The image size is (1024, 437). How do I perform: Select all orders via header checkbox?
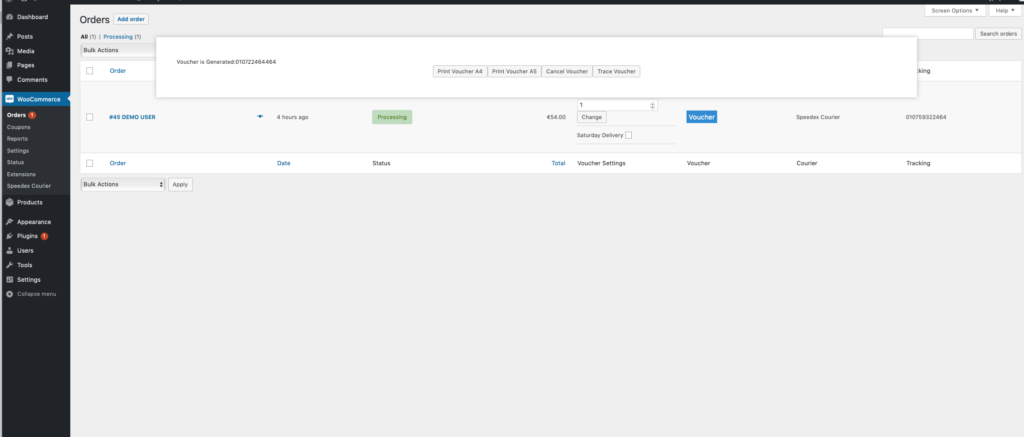point(89,71)
